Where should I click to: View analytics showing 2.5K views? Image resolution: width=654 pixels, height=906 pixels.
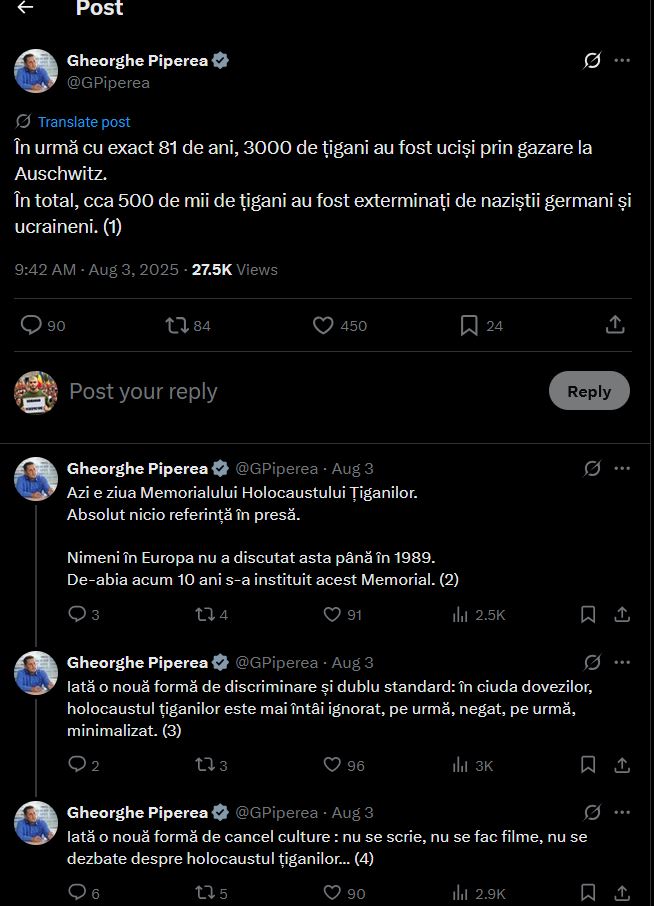[x=478, y=615]
